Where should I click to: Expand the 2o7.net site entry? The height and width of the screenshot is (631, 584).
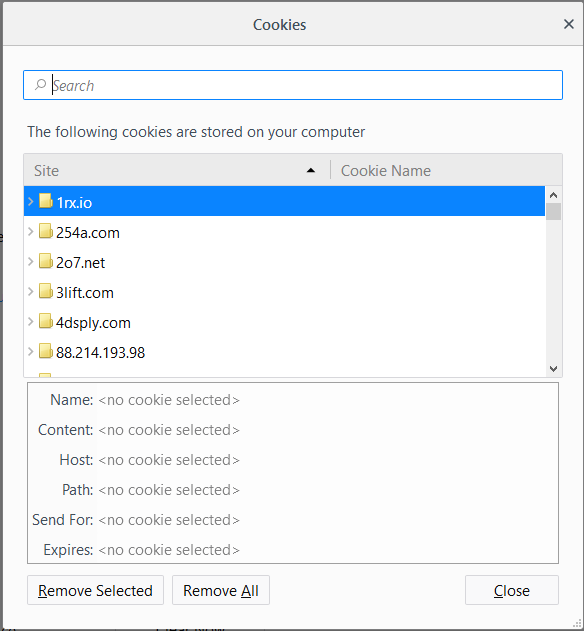coord(30,261)
